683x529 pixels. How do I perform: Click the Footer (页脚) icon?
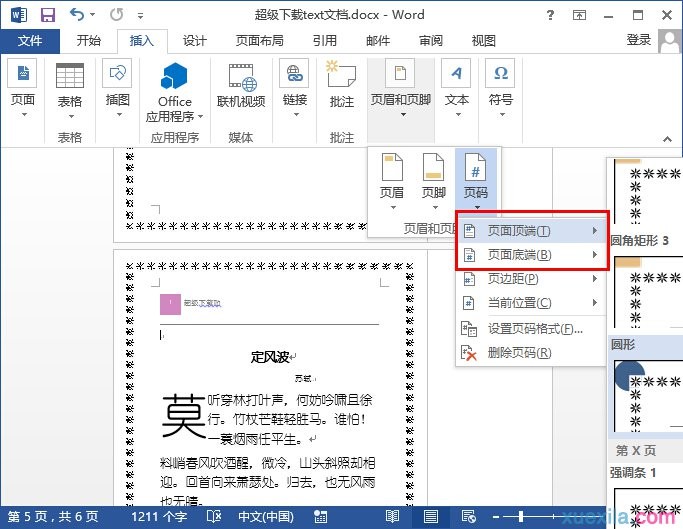(433, 177)
